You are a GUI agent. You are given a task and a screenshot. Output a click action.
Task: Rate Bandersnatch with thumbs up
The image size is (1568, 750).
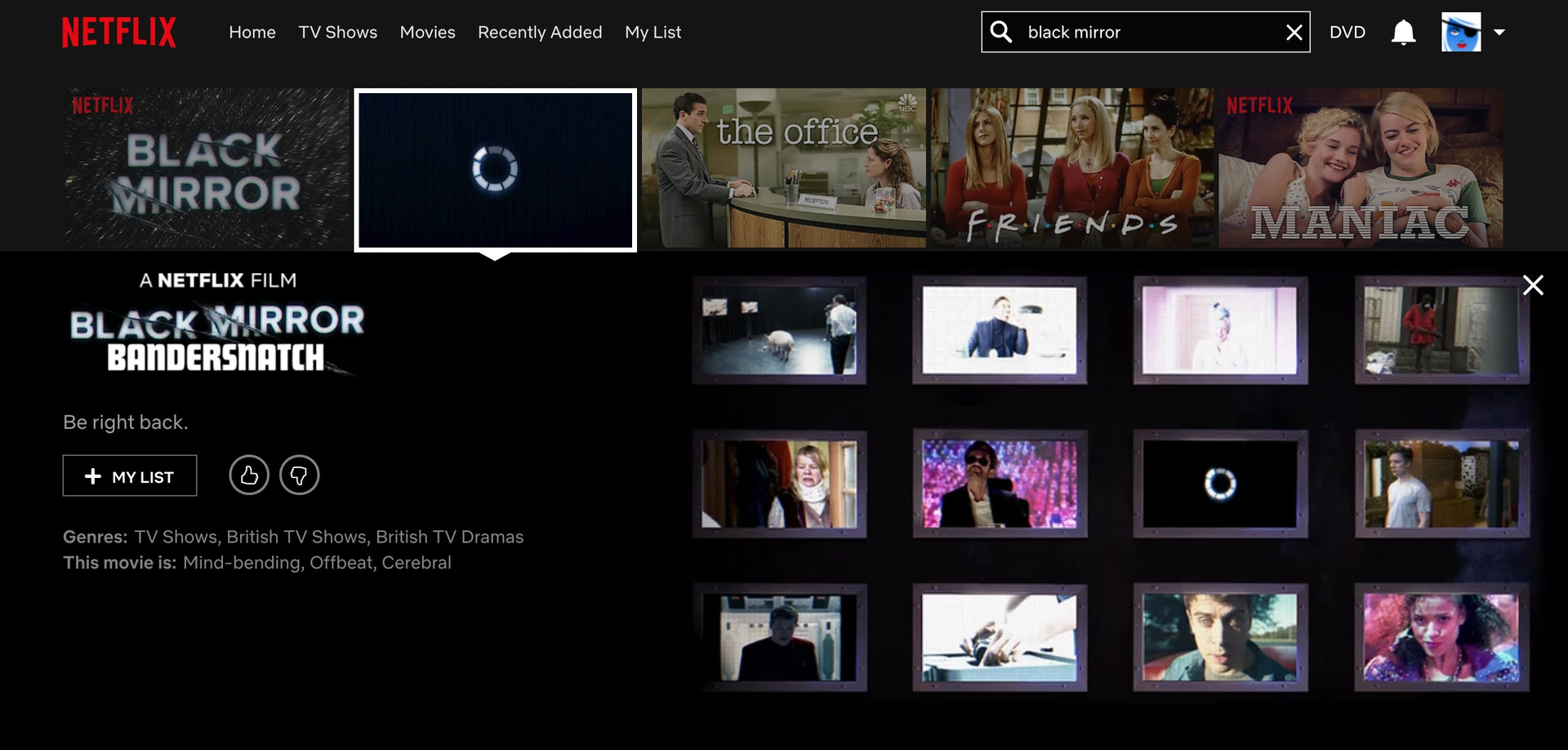[x=249, y=475]
